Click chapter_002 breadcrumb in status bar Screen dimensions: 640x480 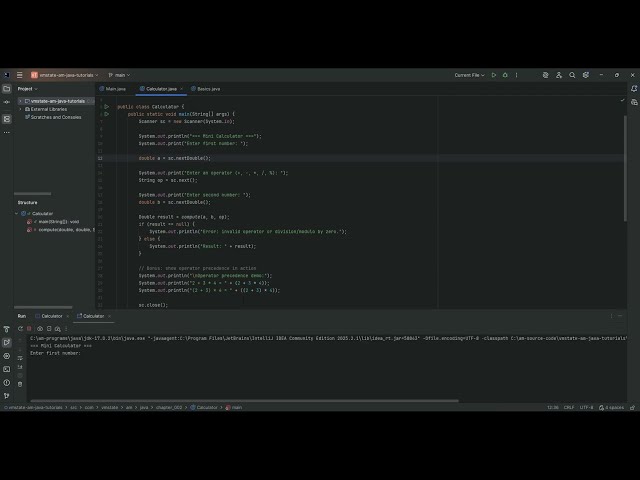click(169, 407)
